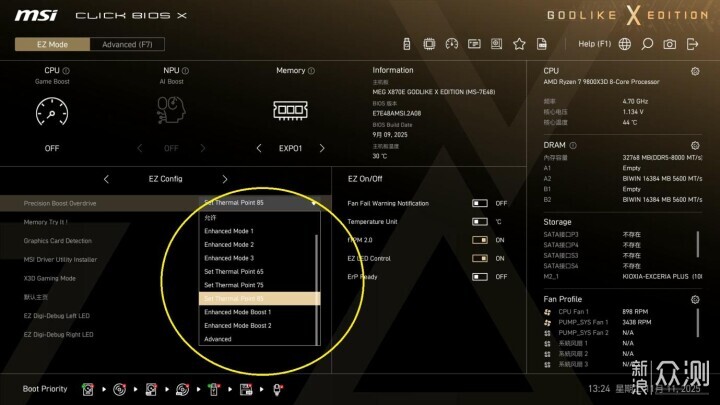This screenshot has width=720, height=405.
Task: Select Enhanced Mode 1 option
Action: click(x=258, y=231)
